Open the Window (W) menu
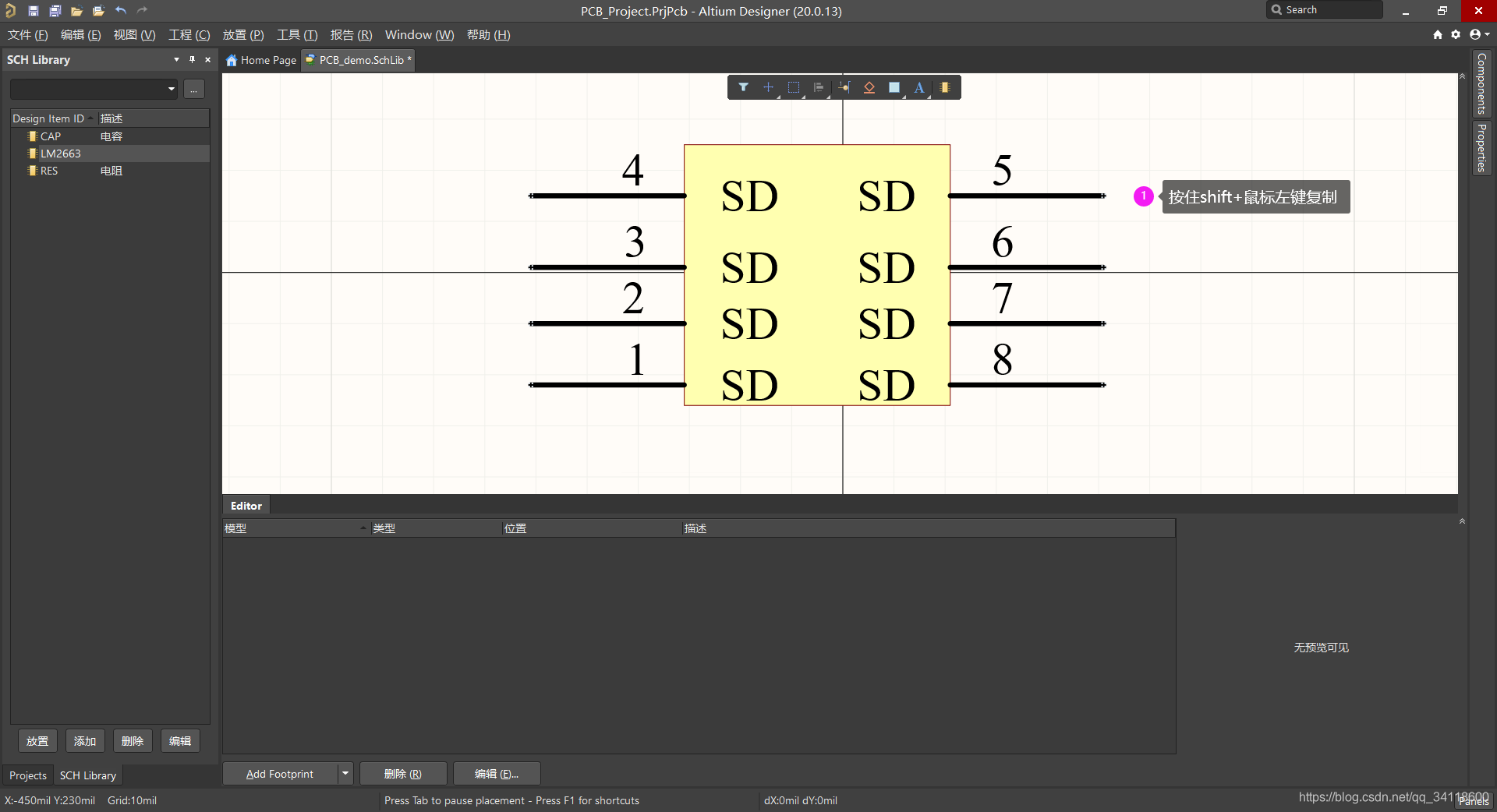 pos(419,34)
